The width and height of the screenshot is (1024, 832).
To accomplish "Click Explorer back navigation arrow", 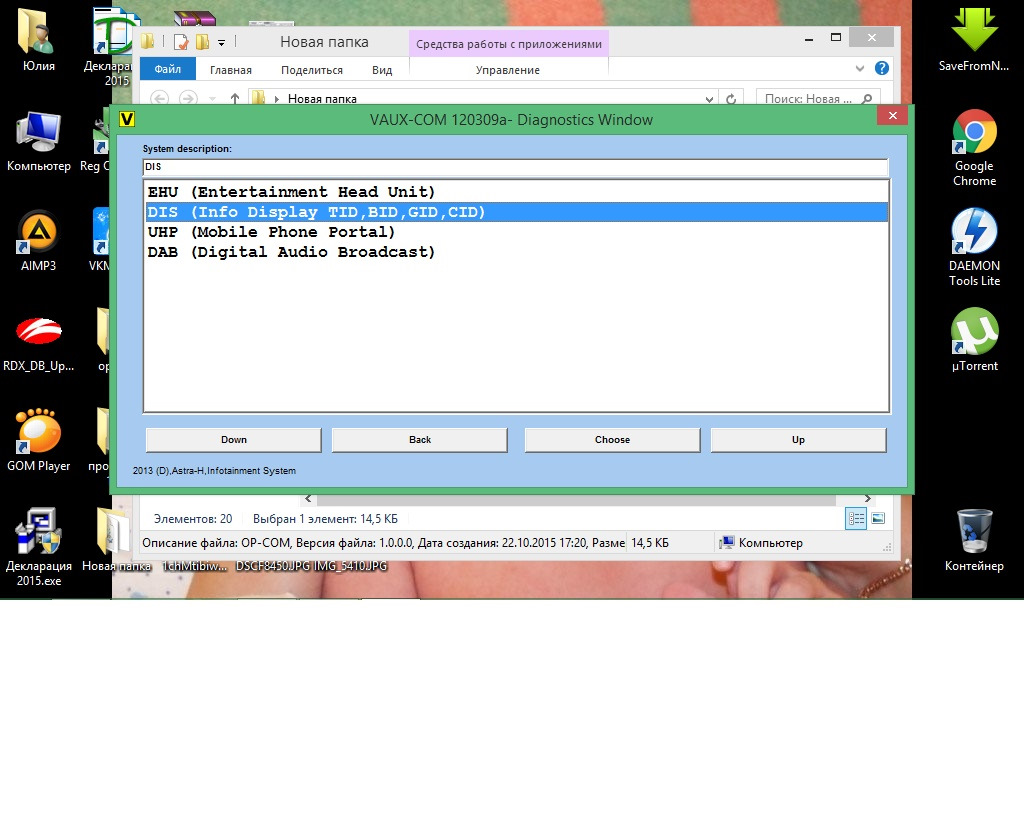I will (159, 99).
